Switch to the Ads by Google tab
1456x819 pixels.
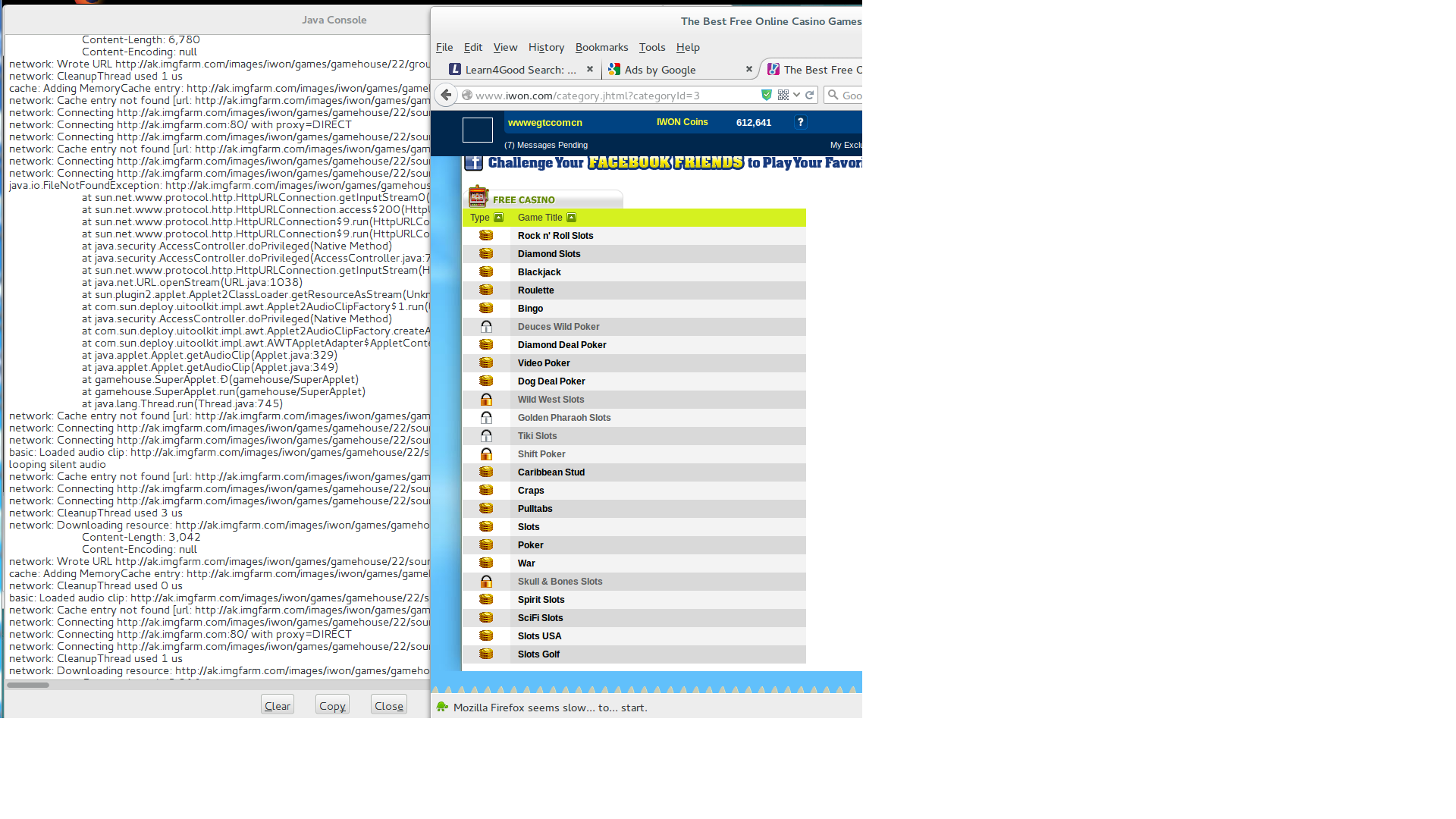point(660,70)
